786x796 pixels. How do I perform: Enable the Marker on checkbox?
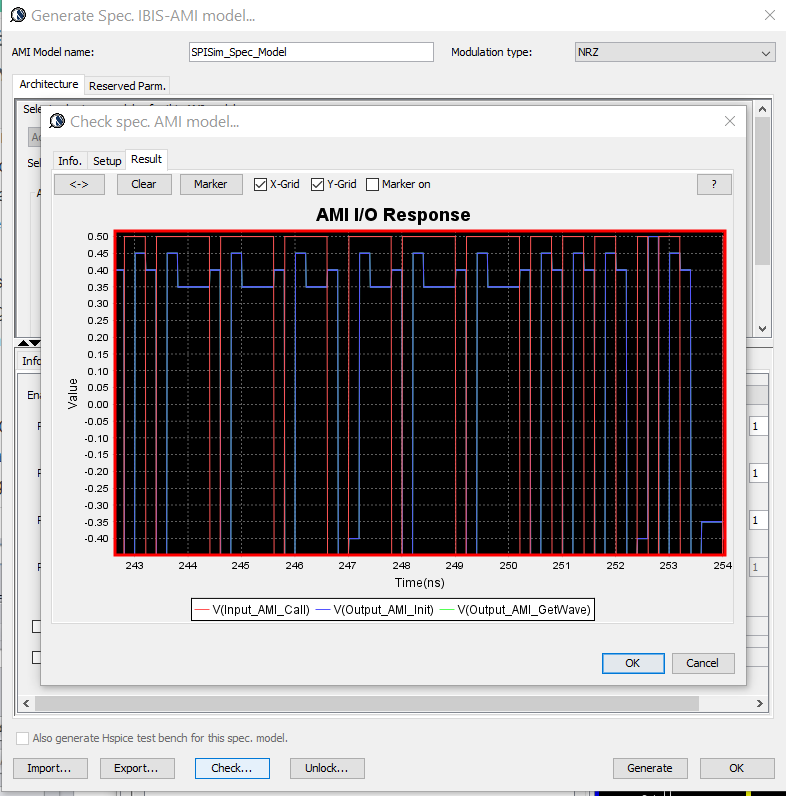tap(373, 184)
